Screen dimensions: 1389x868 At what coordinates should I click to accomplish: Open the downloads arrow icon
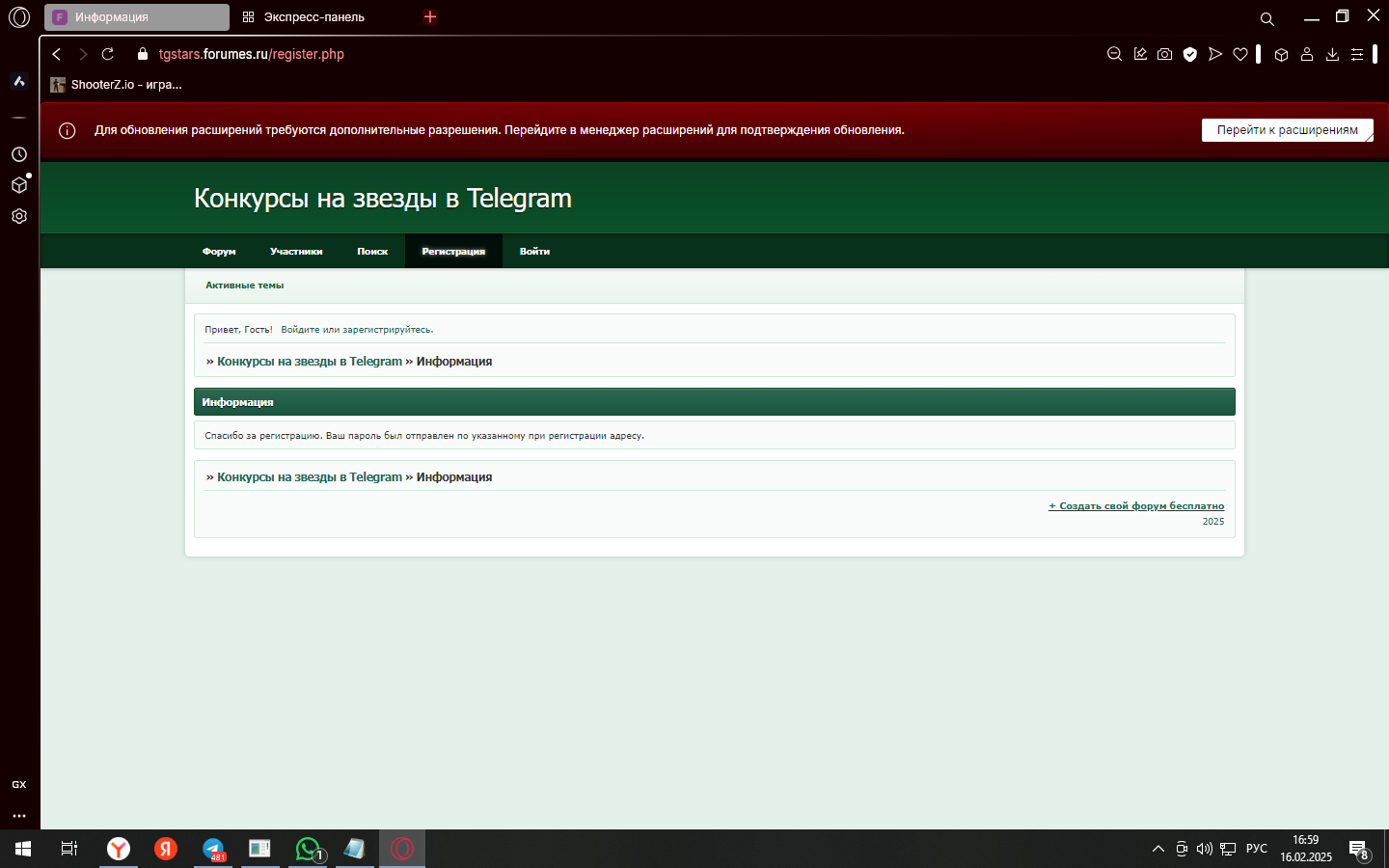[x=1332, y=54]
